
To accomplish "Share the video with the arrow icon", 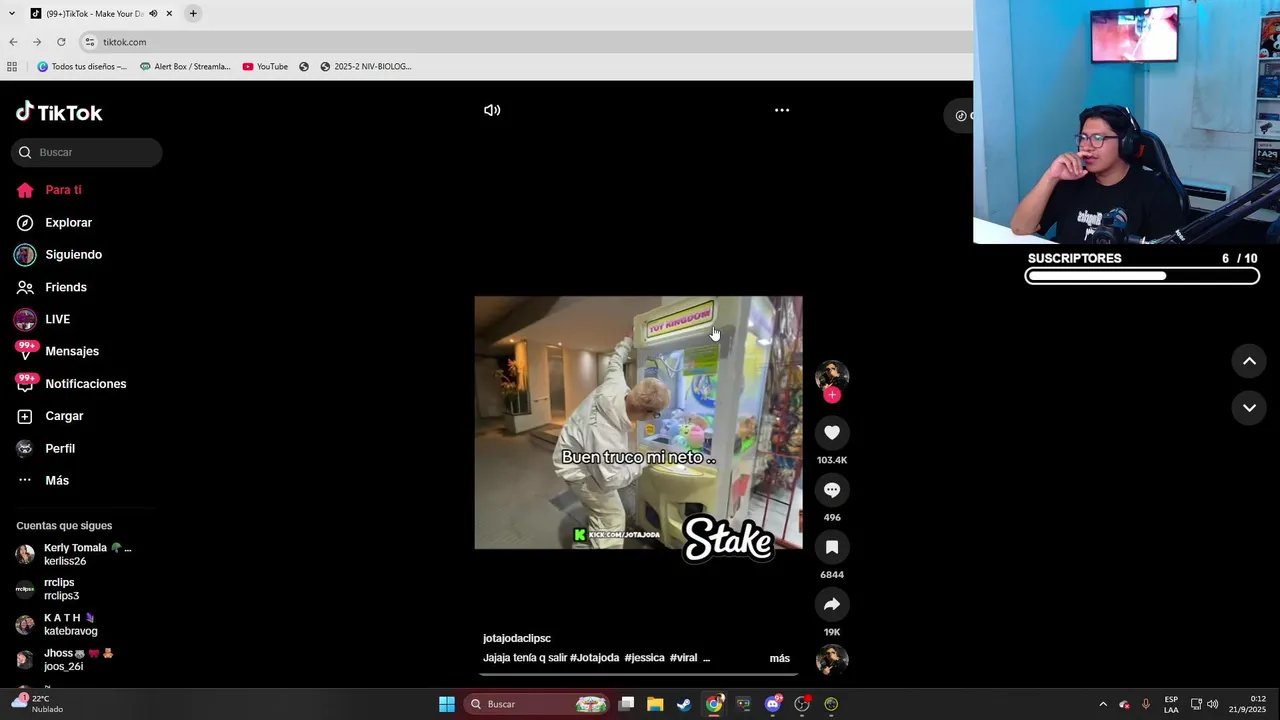I will [x=832, y=604].
